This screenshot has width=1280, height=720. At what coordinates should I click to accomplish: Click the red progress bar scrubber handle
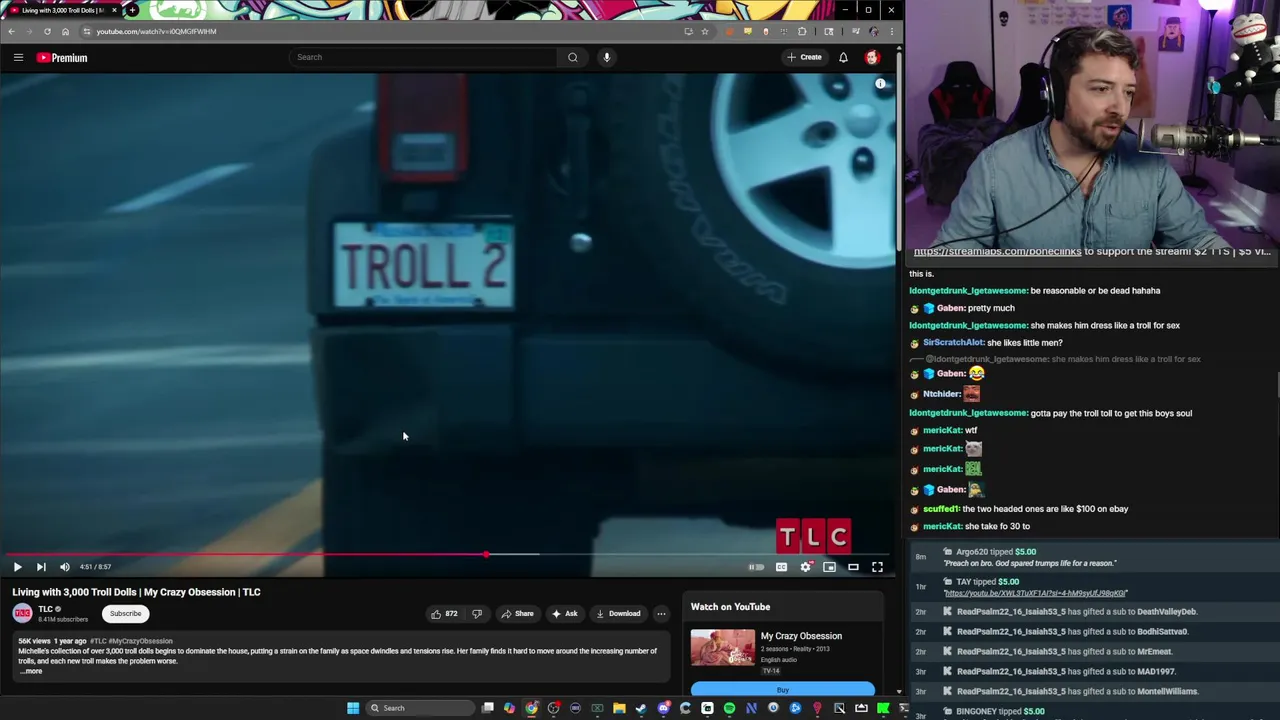(486, 554)
